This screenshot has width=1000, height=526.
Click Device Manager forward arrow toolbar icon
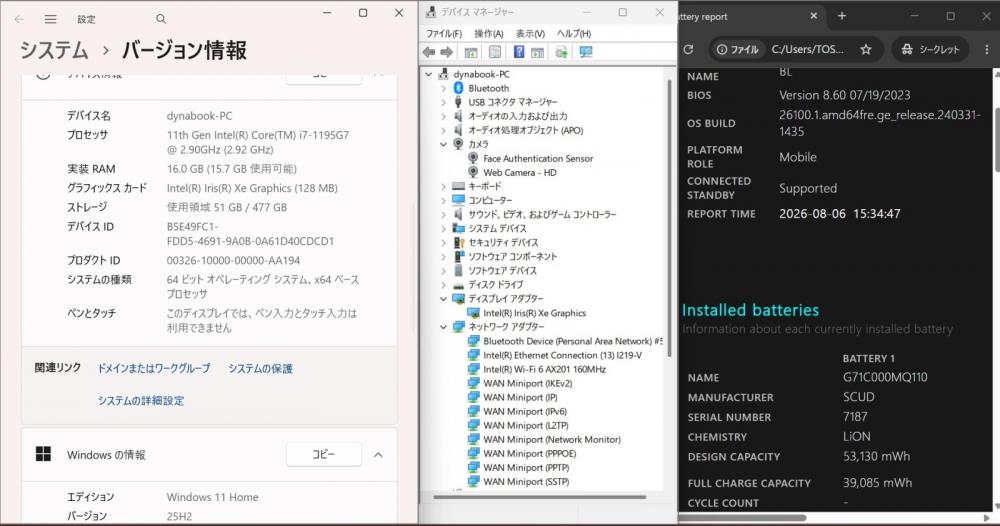(447, 52)
